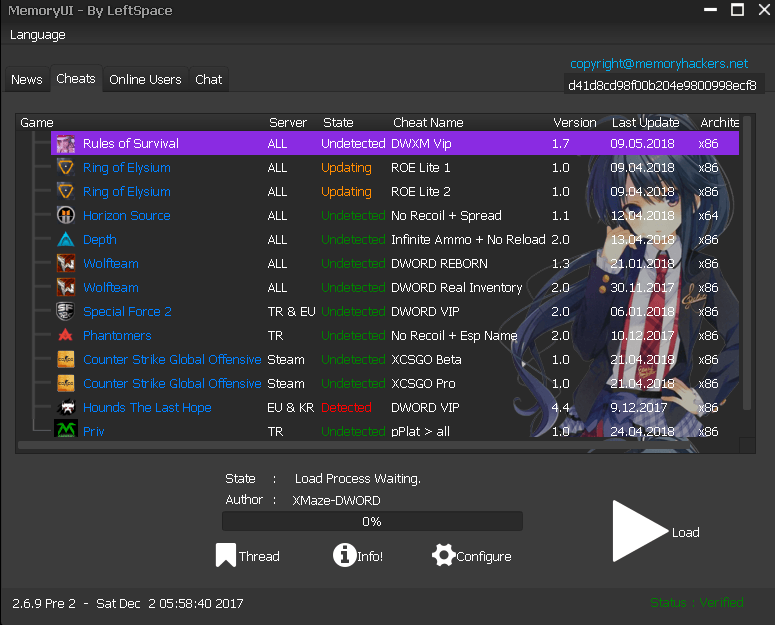Sort by the Cheat Name column header

(428, 123)
